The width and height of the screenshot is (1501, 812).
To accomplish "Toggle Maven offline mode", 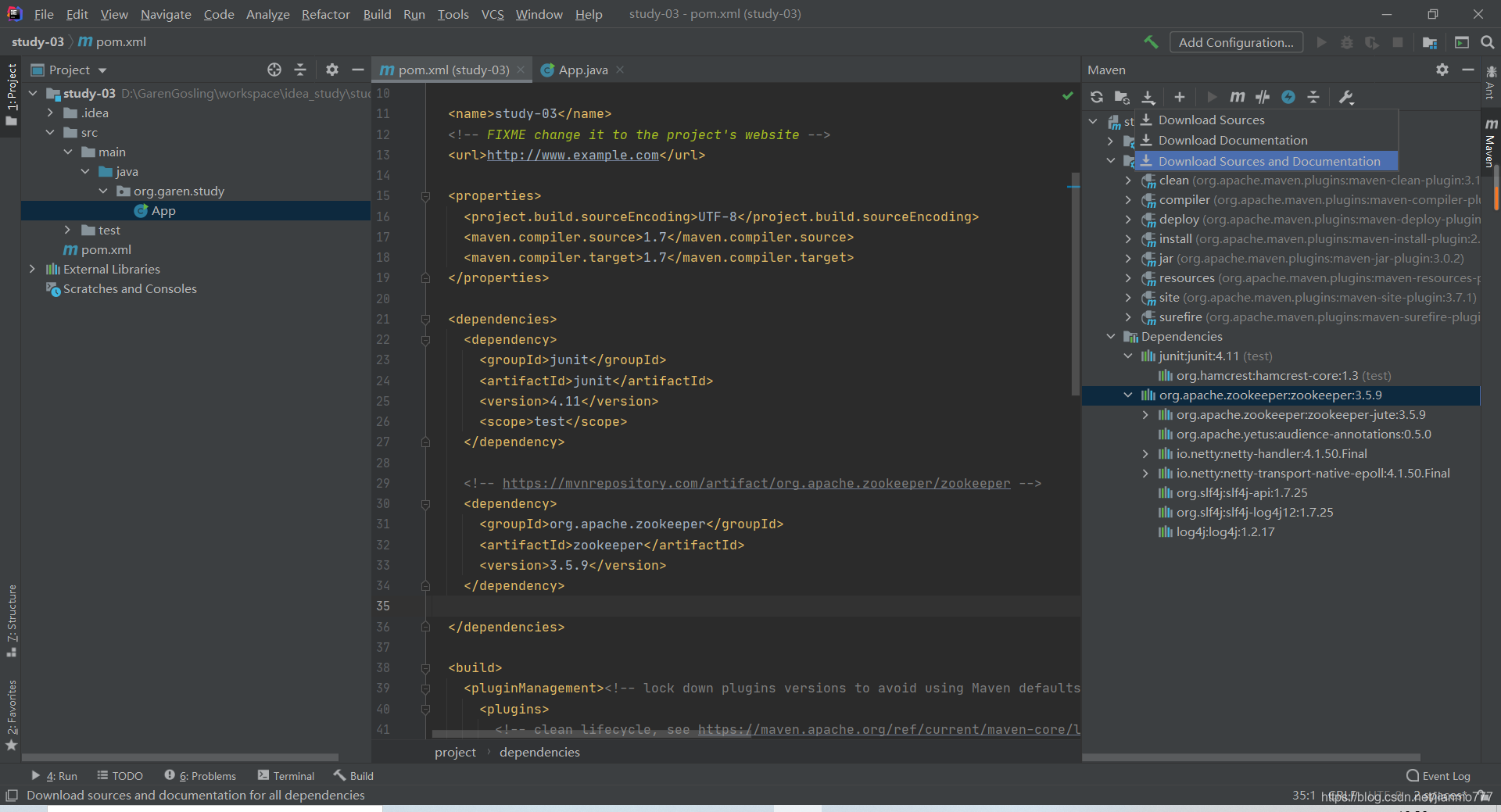I will pos(1263,97).
